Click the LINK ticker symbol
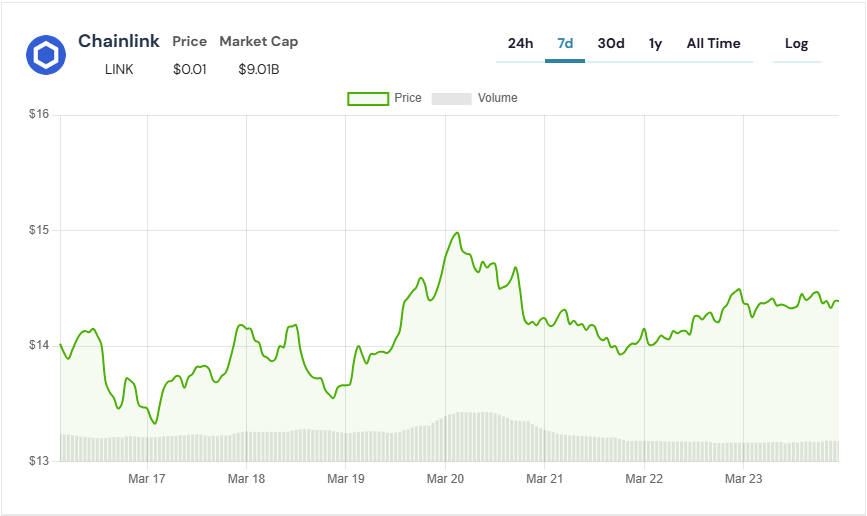 119,69
